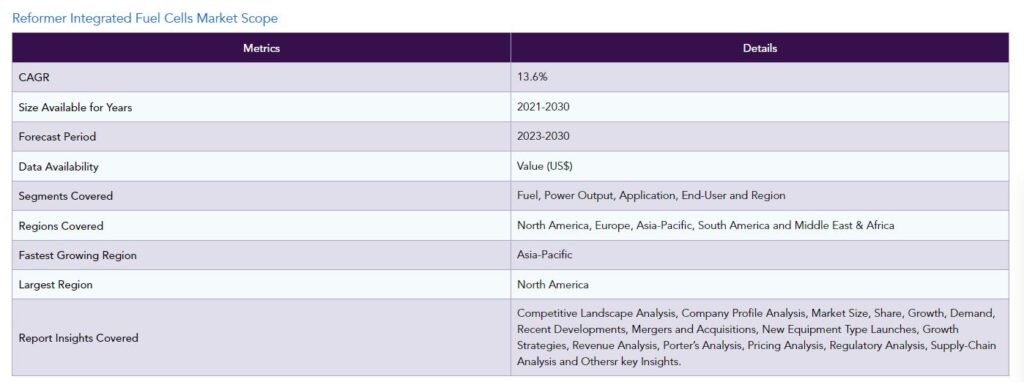Click the CAGR row label
The width and height of the screenshot is (1024, 382).
[x=35, y=77]
